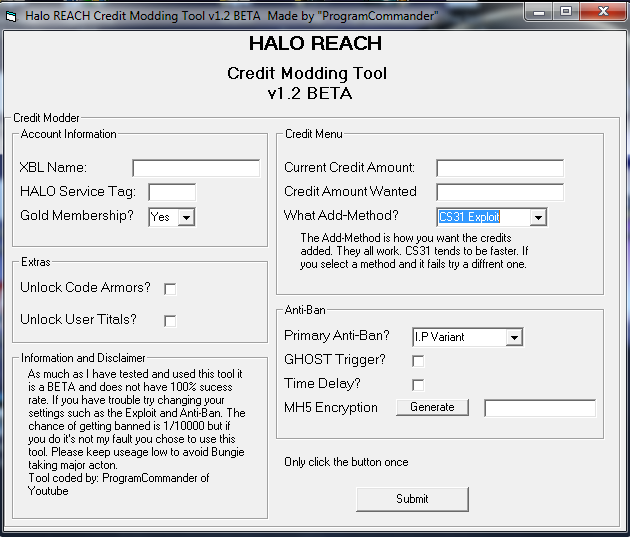
Task: Focus the XBL Name text field
Action: [x=196, y=168]
